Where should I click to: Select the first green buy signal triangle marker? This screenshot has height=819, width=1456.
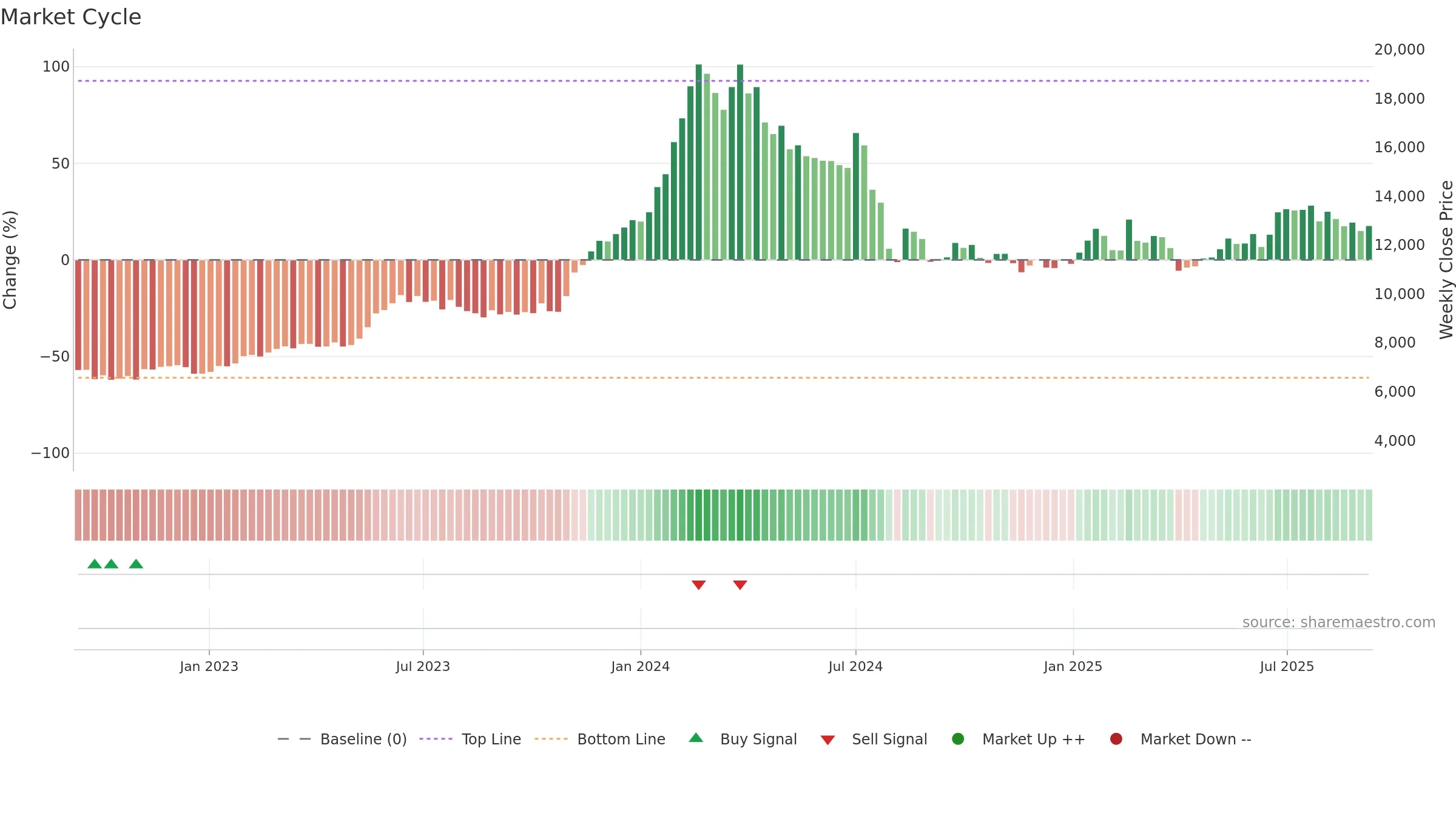[95, 564]
